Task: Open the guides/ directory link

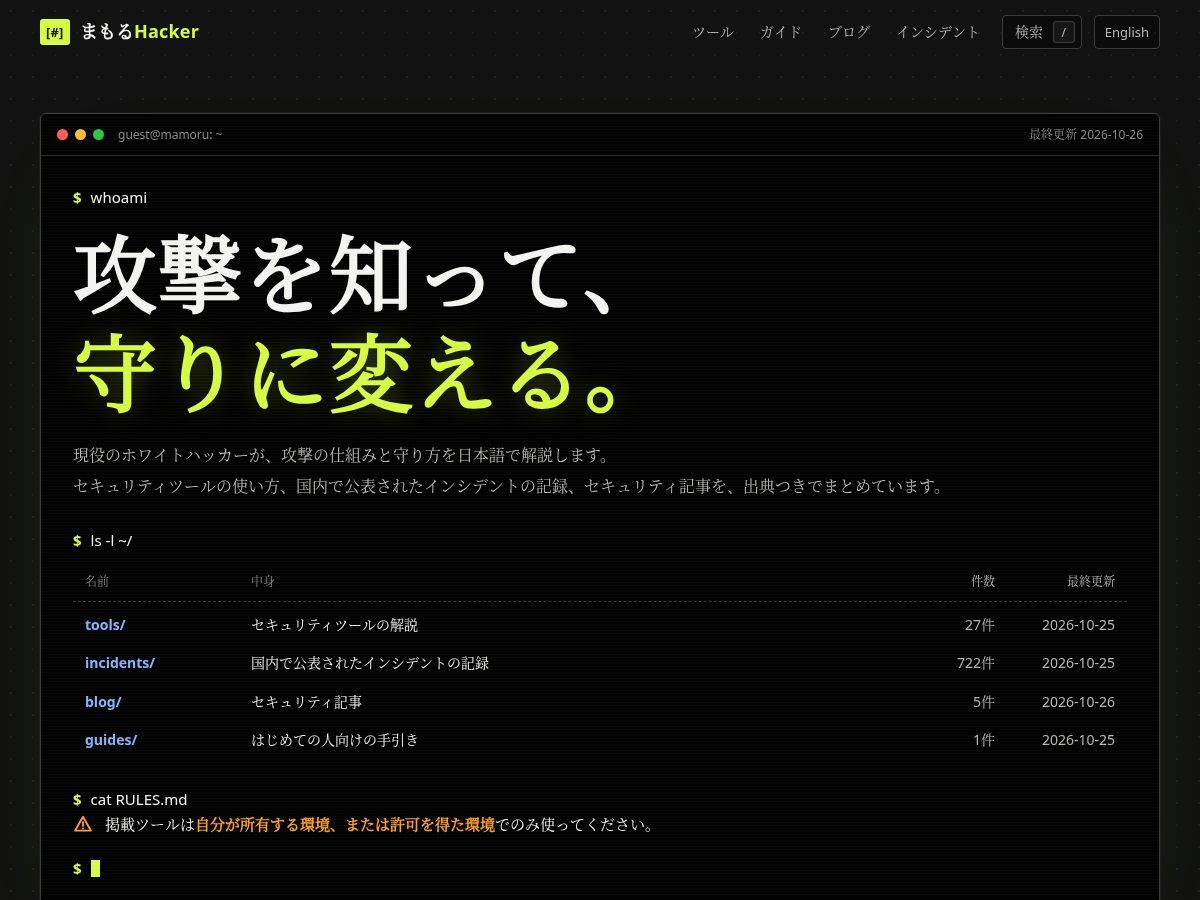Action: (111, 740)
